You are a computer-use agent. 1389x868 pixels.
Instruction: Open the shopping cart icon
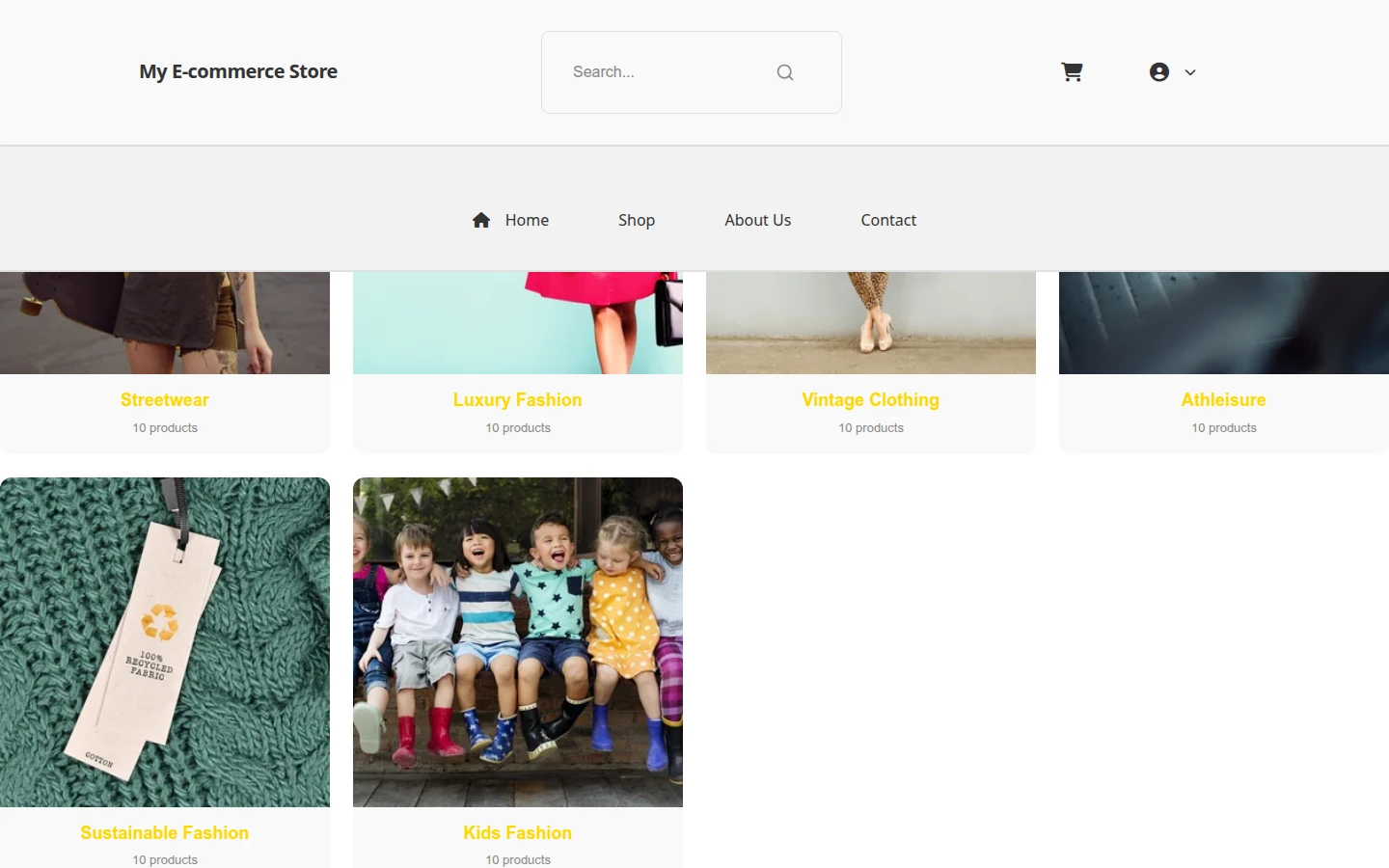coord(1072,72)
